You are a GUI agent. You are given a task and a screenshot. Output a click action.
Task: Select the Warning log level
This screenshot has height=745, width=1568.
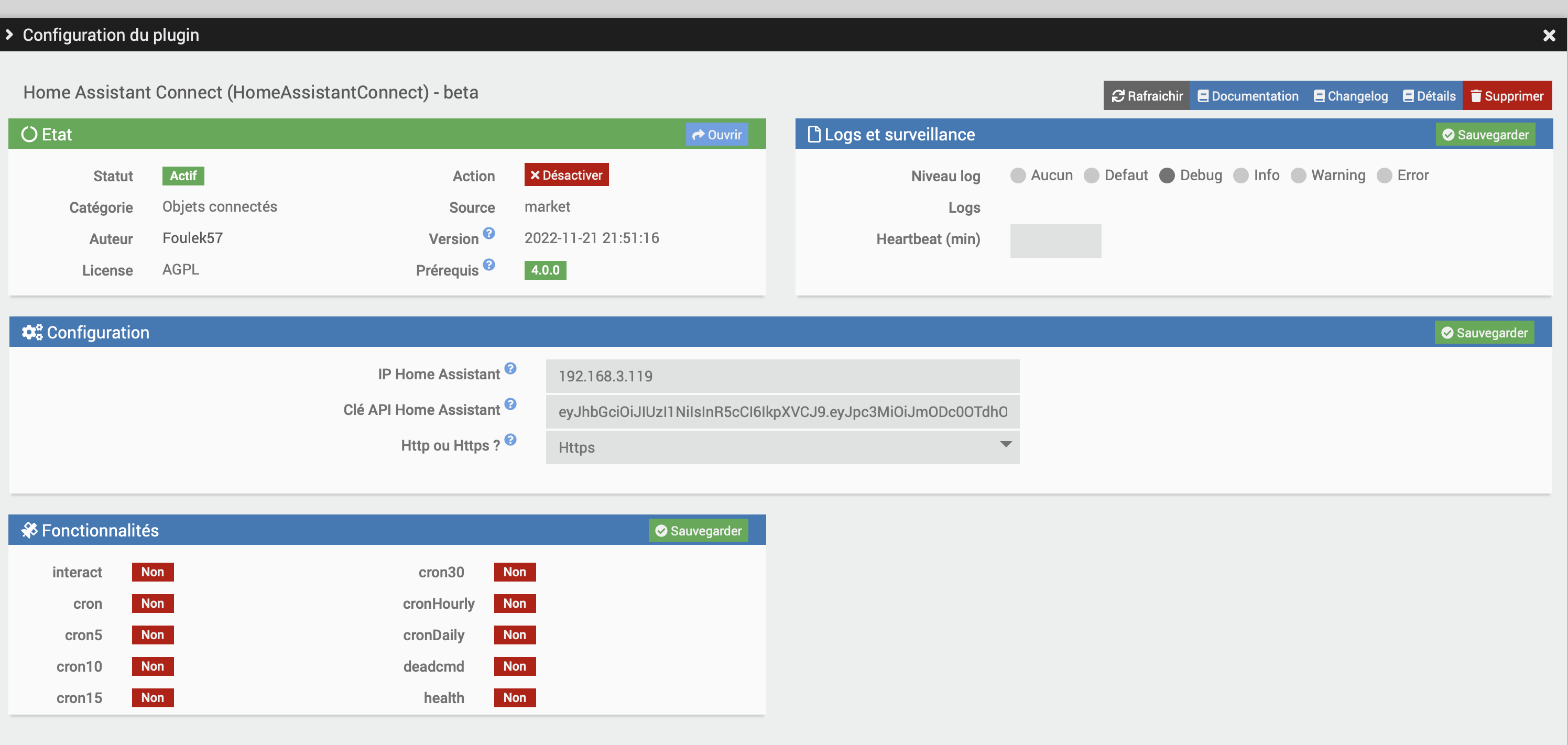click(x=1298, y=176)
